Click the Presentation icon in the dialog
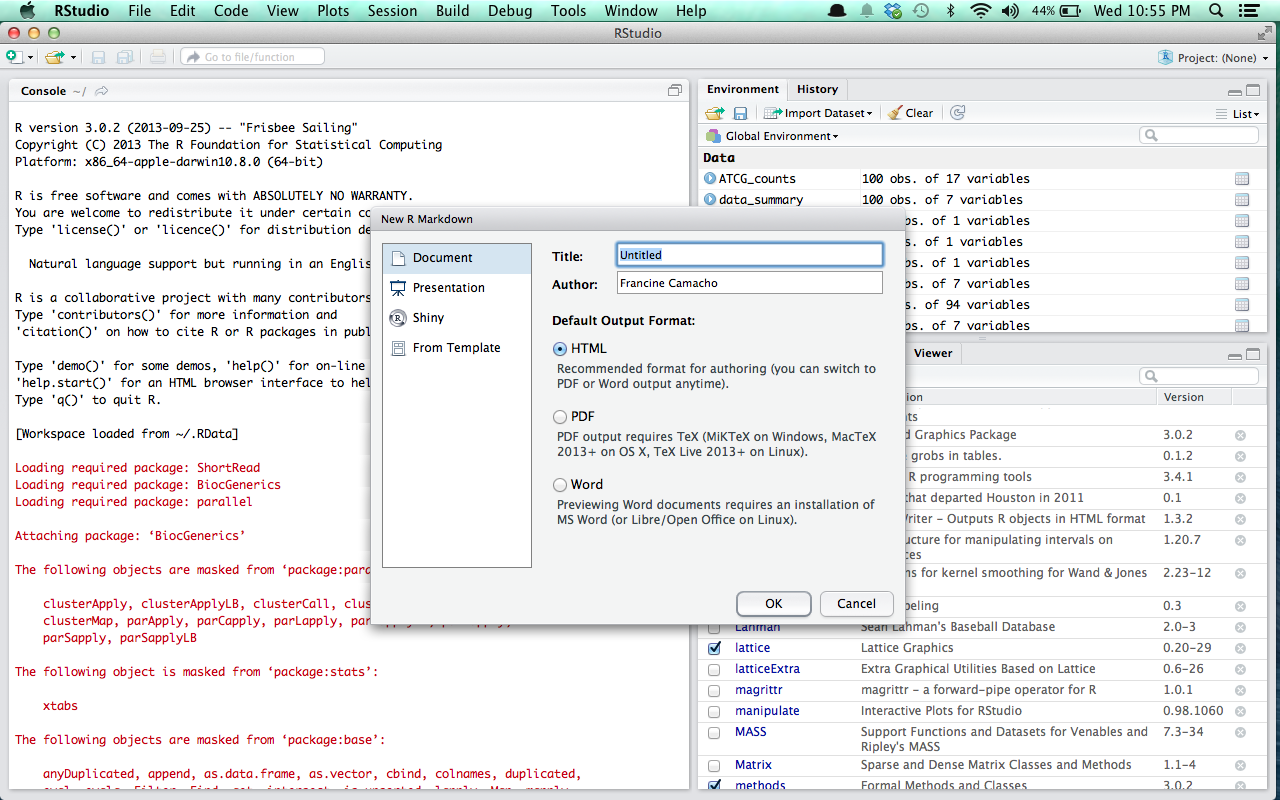Viewport: 1280px width, 800px height. click(x=398, y=288)
